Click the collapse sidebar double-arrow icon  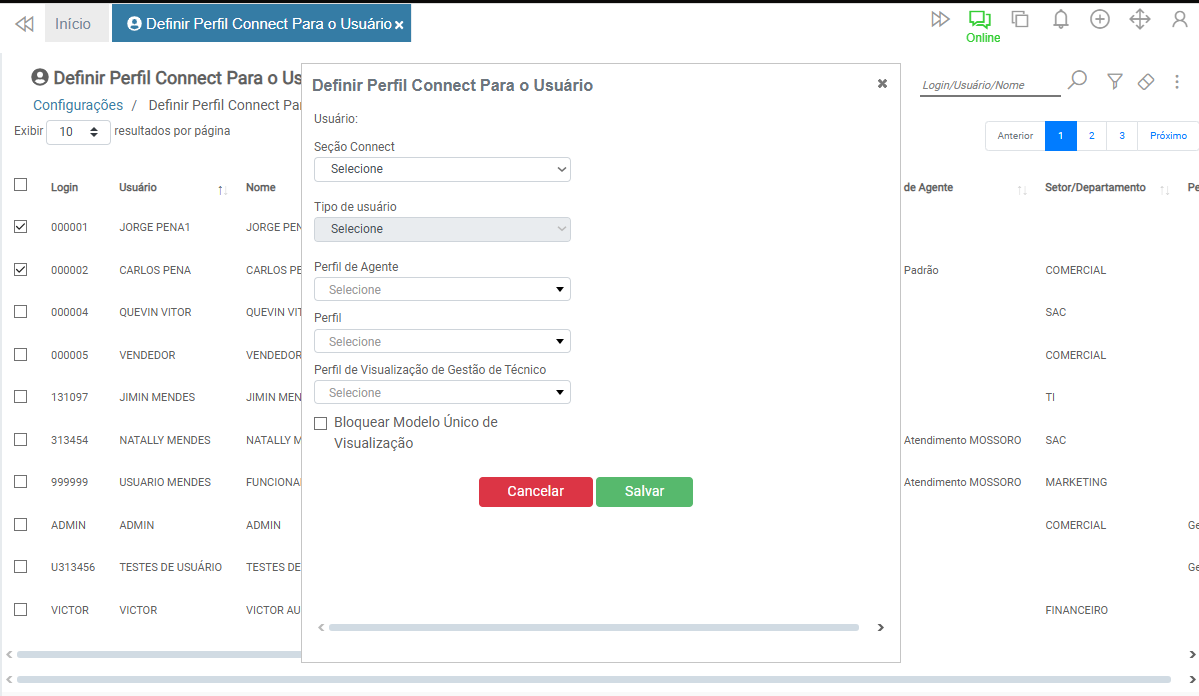[x=24, y=24]
